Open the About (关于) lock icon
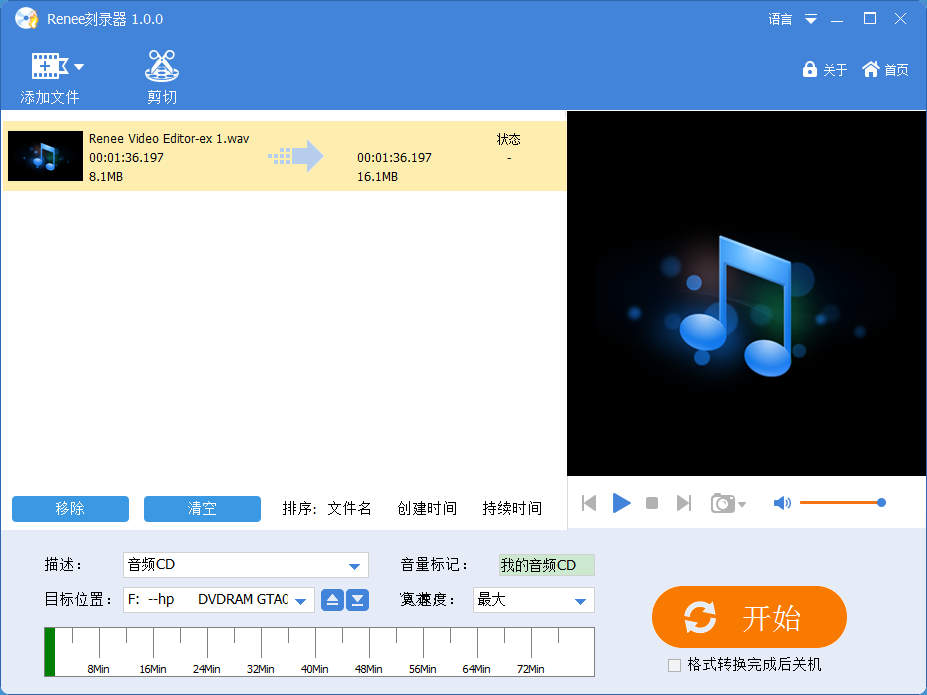927x695 pixels. pyautogui.click(x=809, y=69)
